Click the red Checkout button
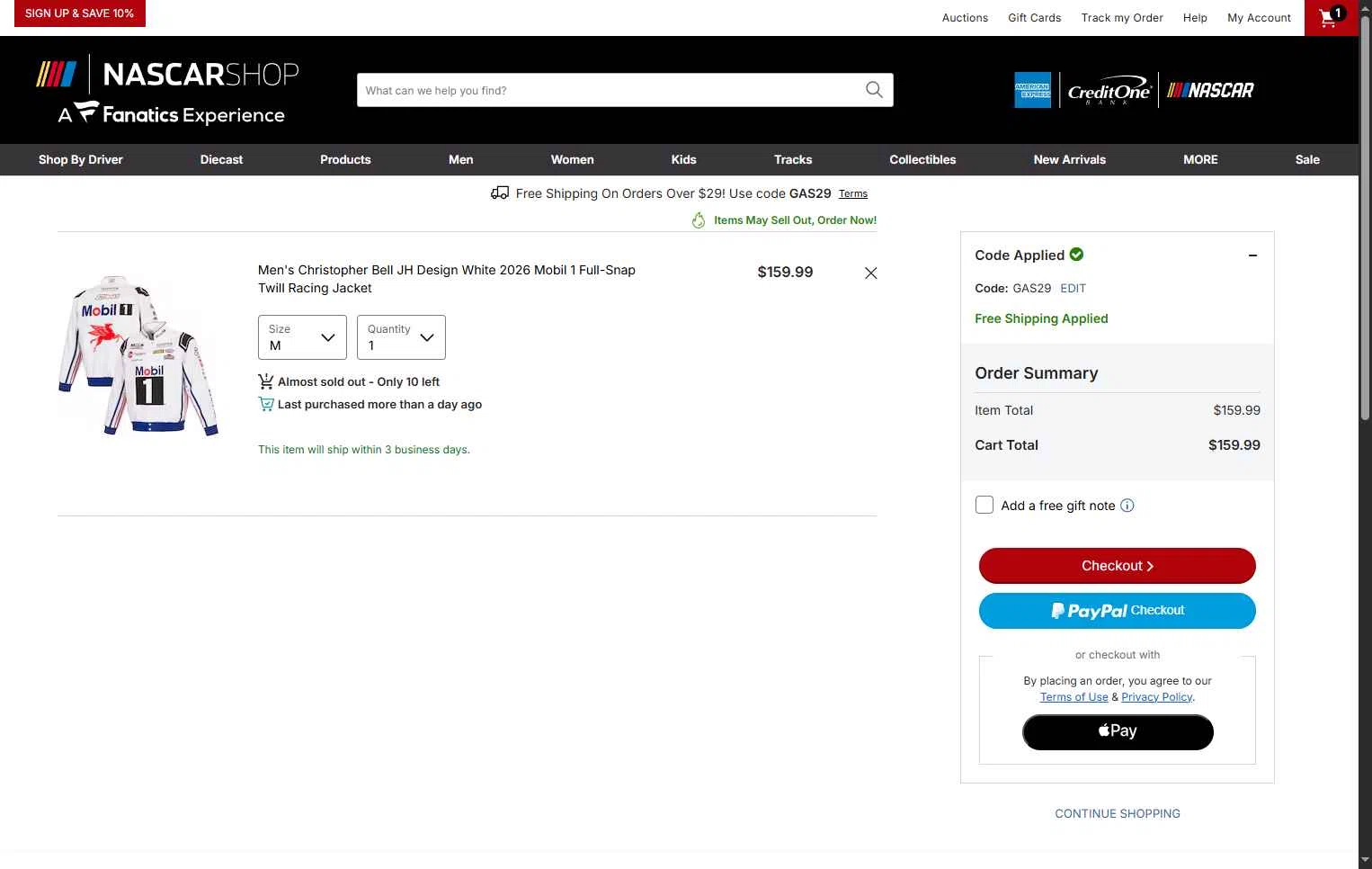Screen dimensions: 1372x869 pyautogui.click(x=1118, y=566)
